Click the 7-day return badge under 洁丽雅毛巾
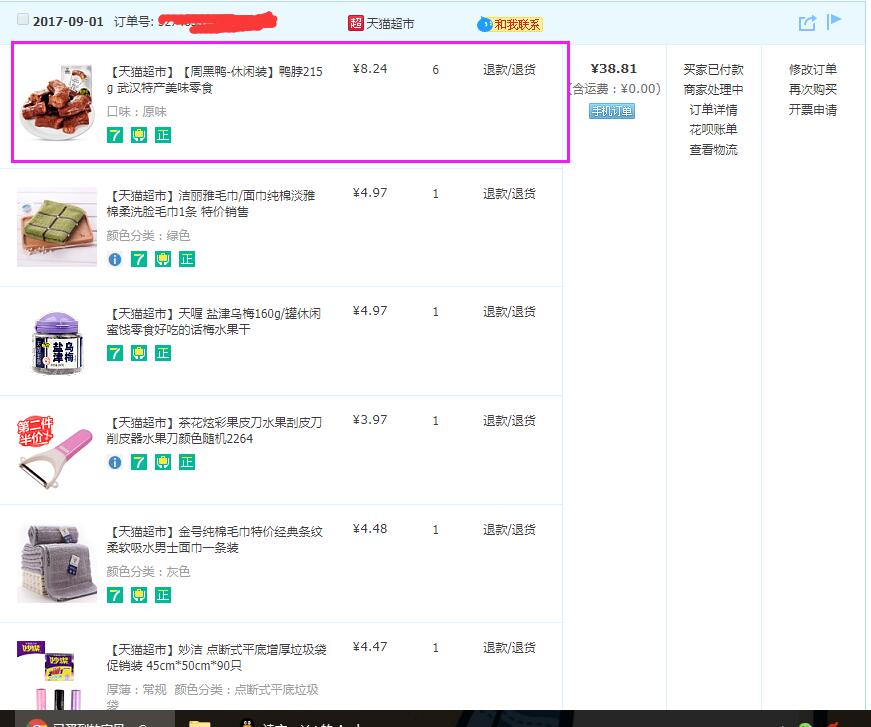The height and width of the screenshot is (727, 871). pos(139,259)
